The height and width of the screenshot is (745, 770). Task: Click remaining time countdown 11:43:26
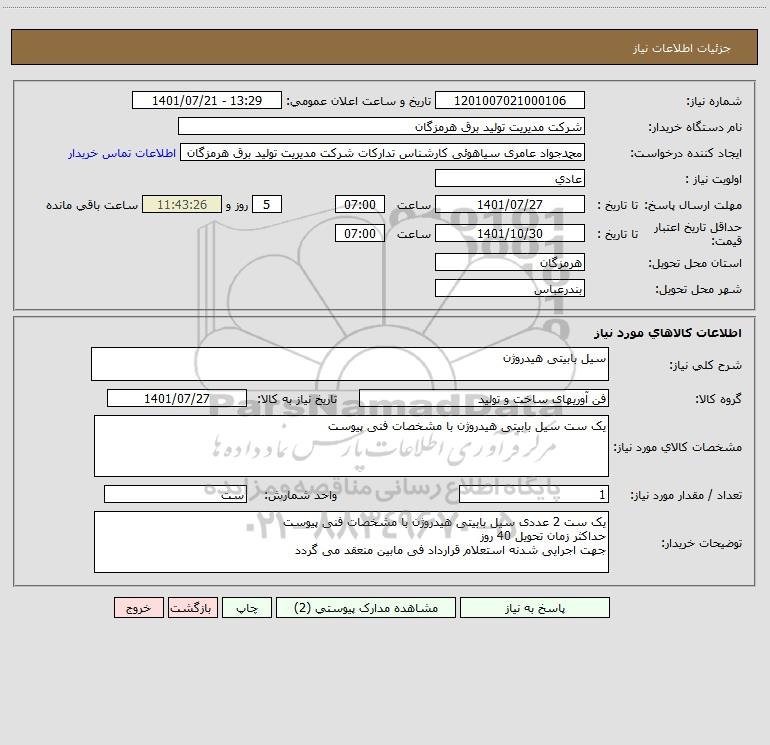tap(182, 204)
